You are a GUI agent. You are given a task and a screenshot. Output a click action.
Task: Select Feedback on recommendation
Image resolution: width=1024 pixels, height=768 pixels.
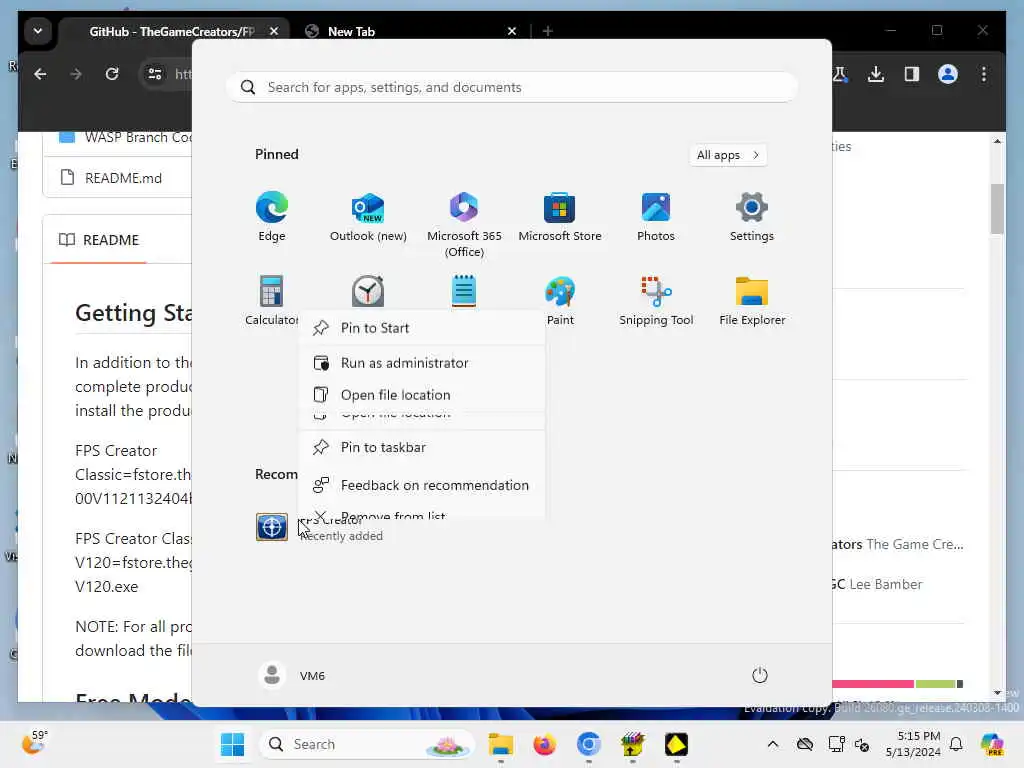(422, 485)
